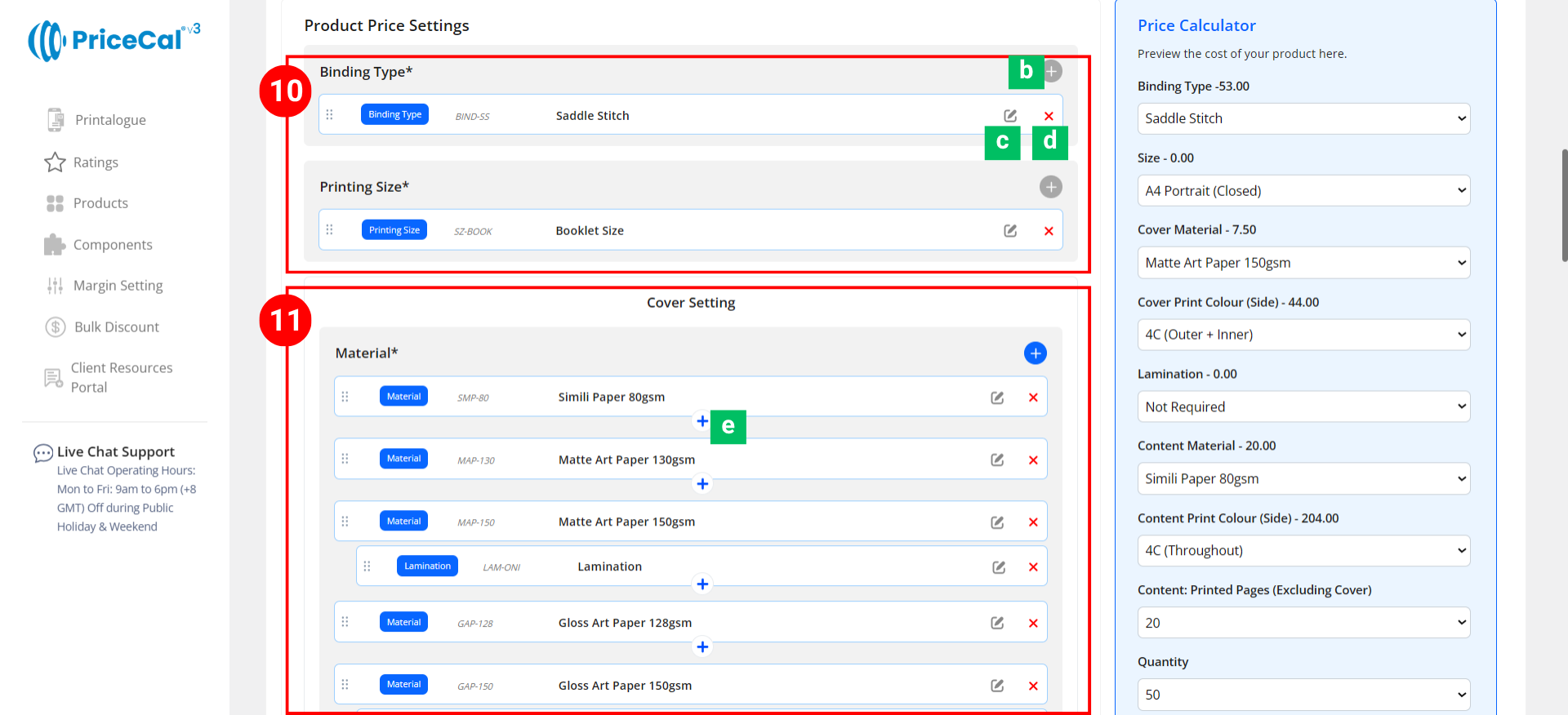Open the Bulk Discount menu item

pyautogui.click(x=116, y=327)
